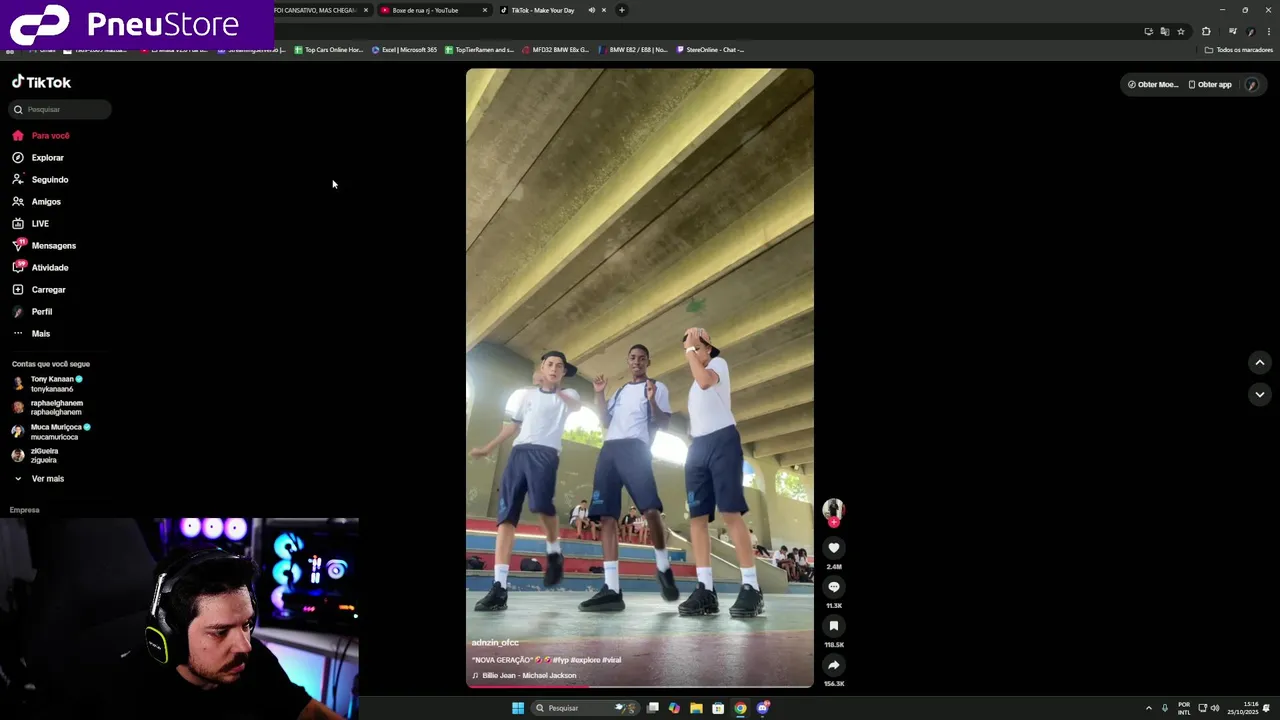Image resolution: width=1280 pixels, height=720 pixels.
Task: Open BMW E82 / E88 bookmark
Action: 633,49
